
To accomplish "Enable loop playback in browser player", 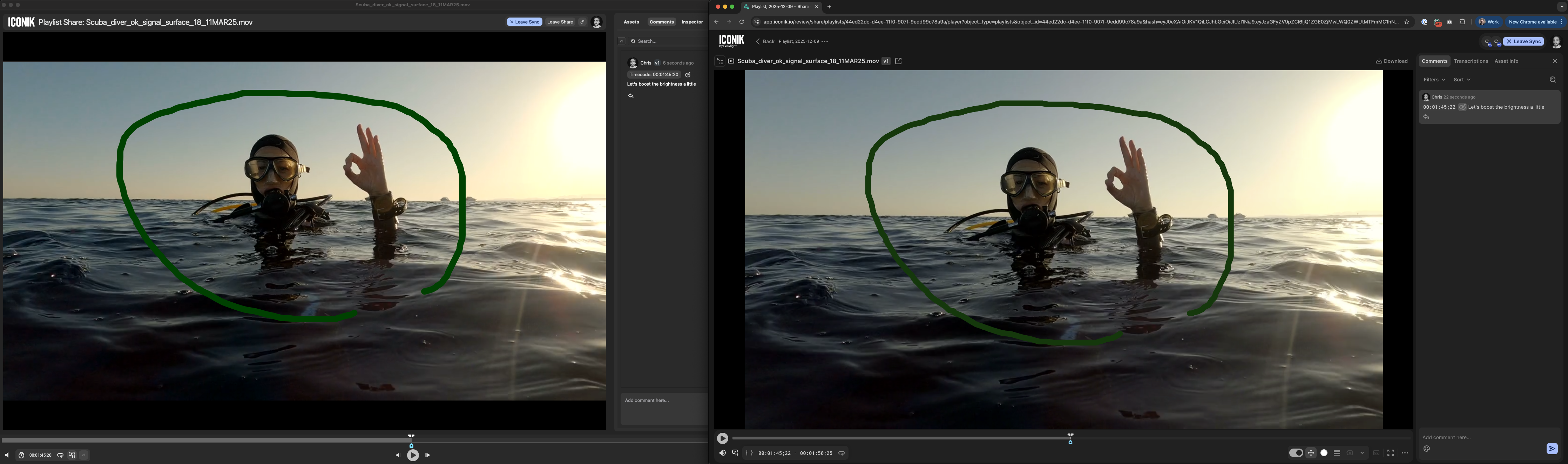I will (x=841, y=453).
